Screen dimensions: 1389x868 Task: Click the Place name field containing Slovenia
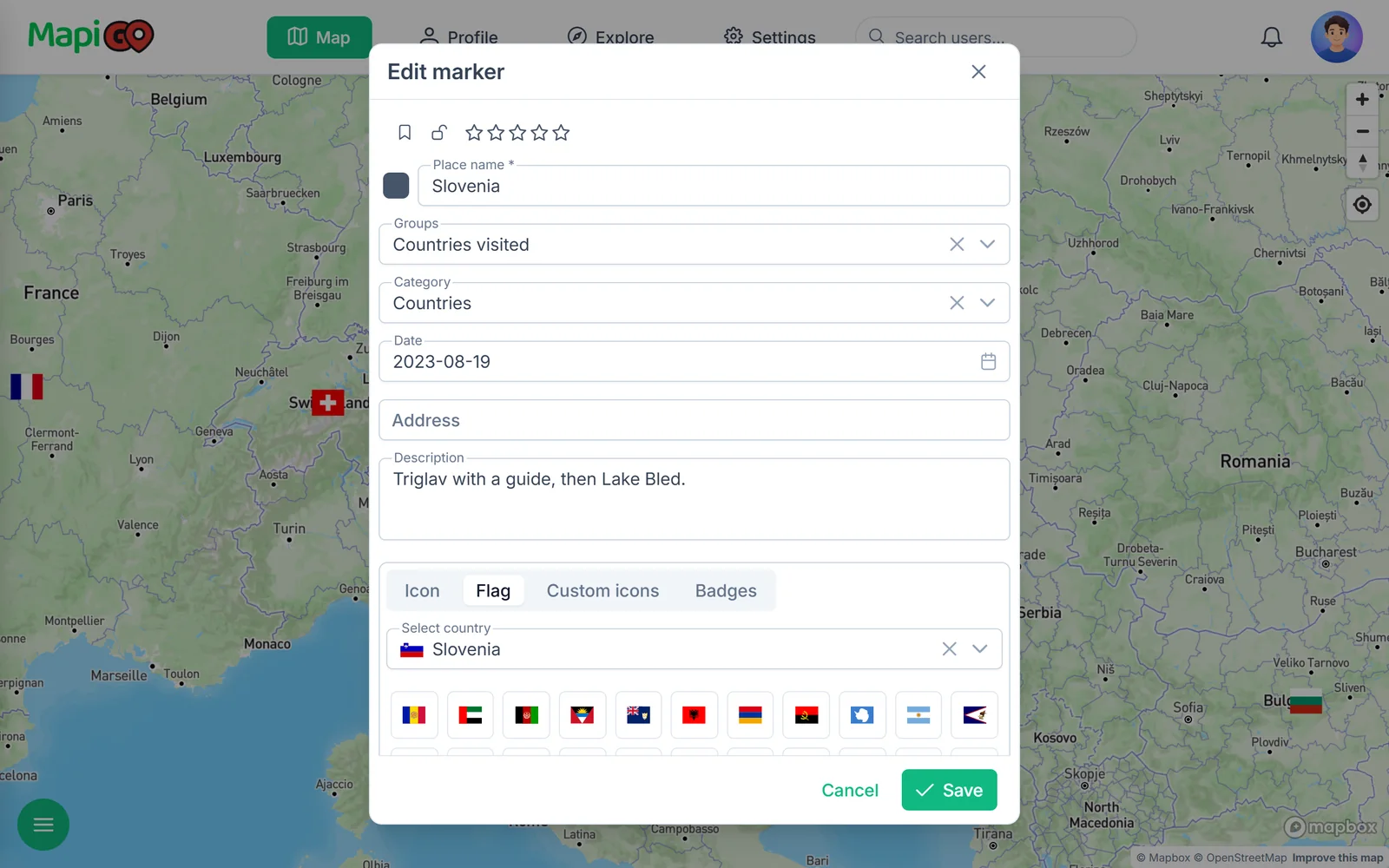click(714, 186)
